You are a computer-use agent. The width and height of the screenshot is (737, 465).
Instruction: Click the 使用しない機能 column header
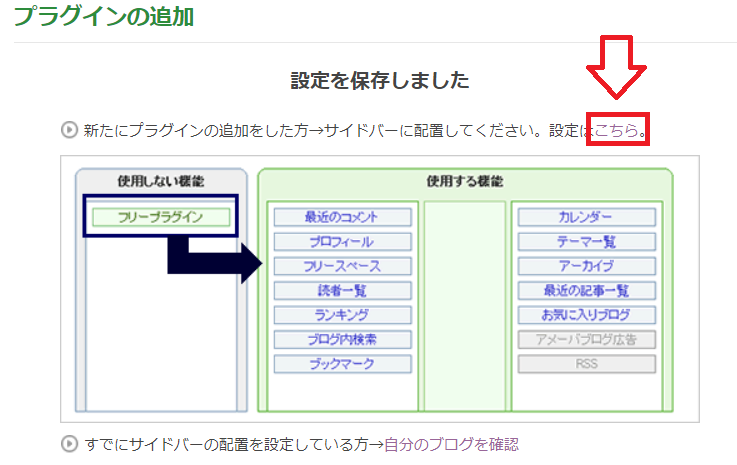point(161,181)
